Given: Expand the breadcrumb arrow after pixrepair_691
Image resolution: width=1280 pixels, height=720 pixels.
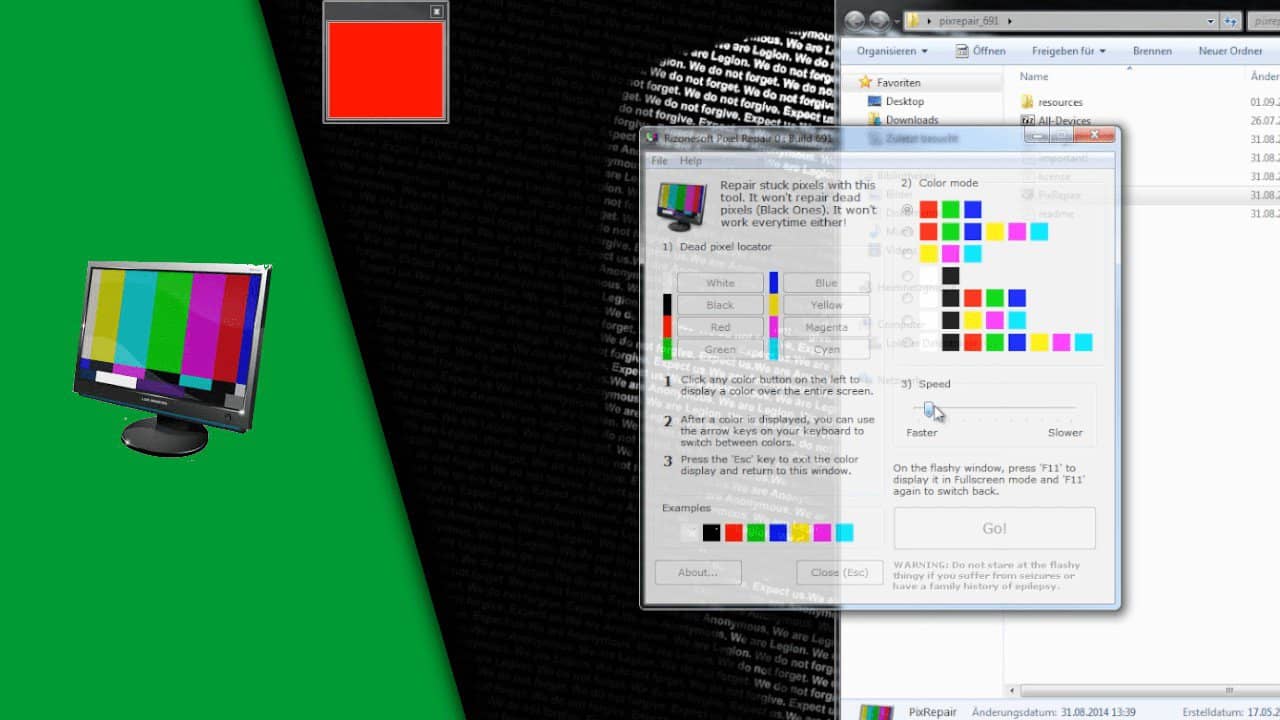Looking at the screenshot, I should pos(1009,21).
